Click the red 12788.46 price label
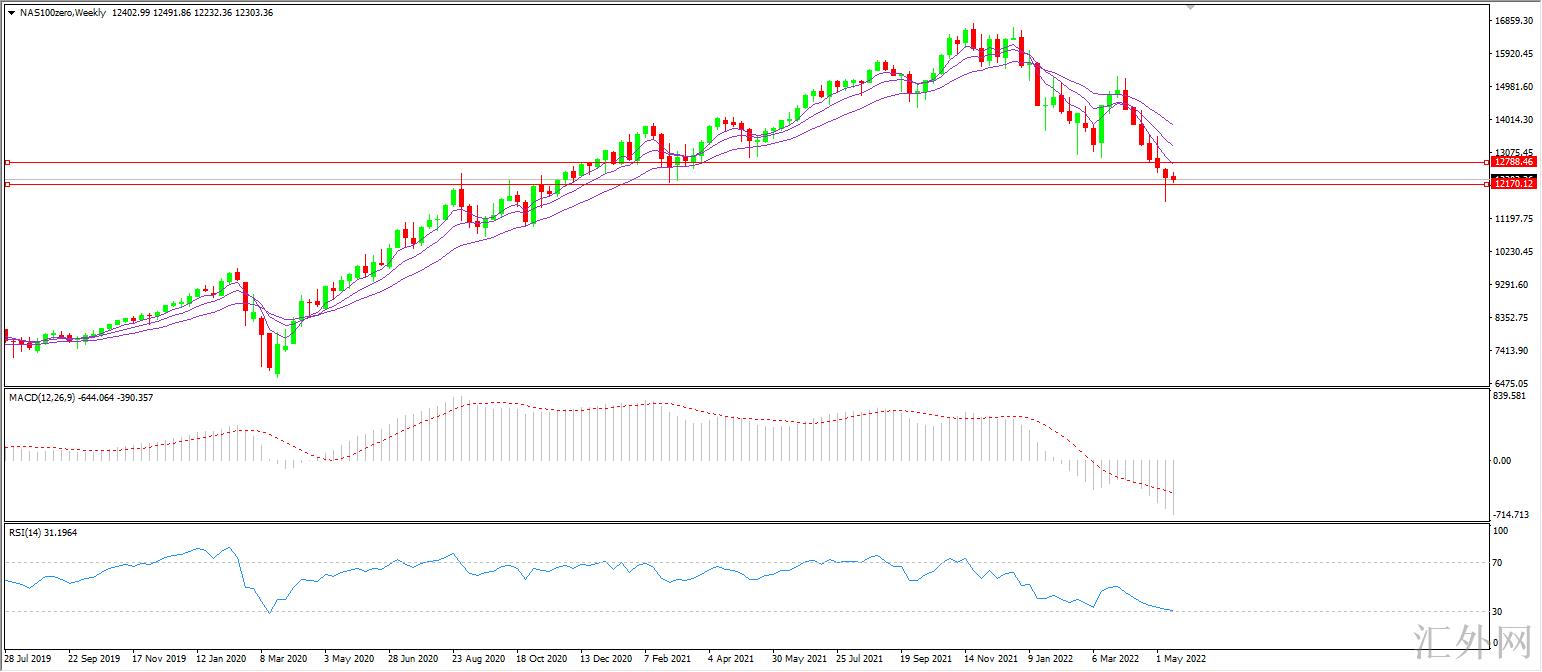Viewport: 1542px width, 672px height. pyautogui.click(x=1514, y=161)
